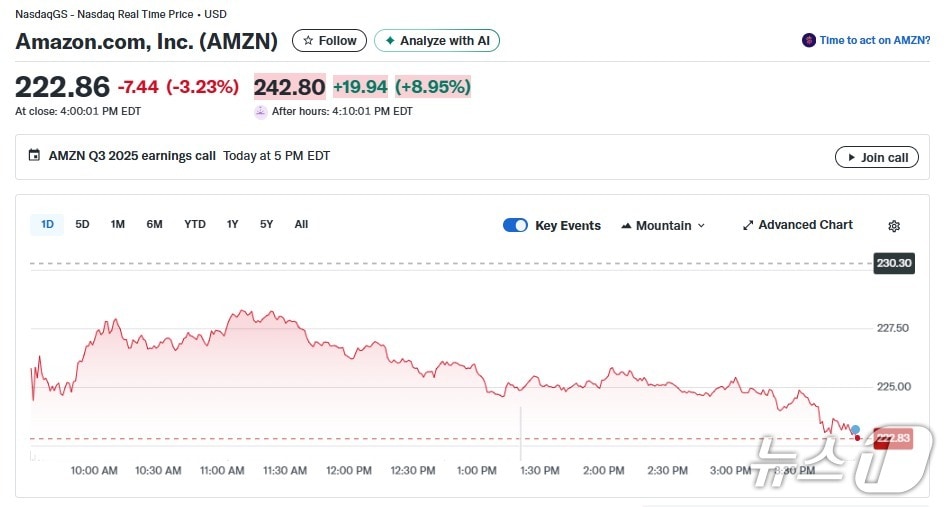Click the calendar icon beside earnings call
The height and width of the screenshot is (507, 947).
pyautogui.click(x=35, y=156)
